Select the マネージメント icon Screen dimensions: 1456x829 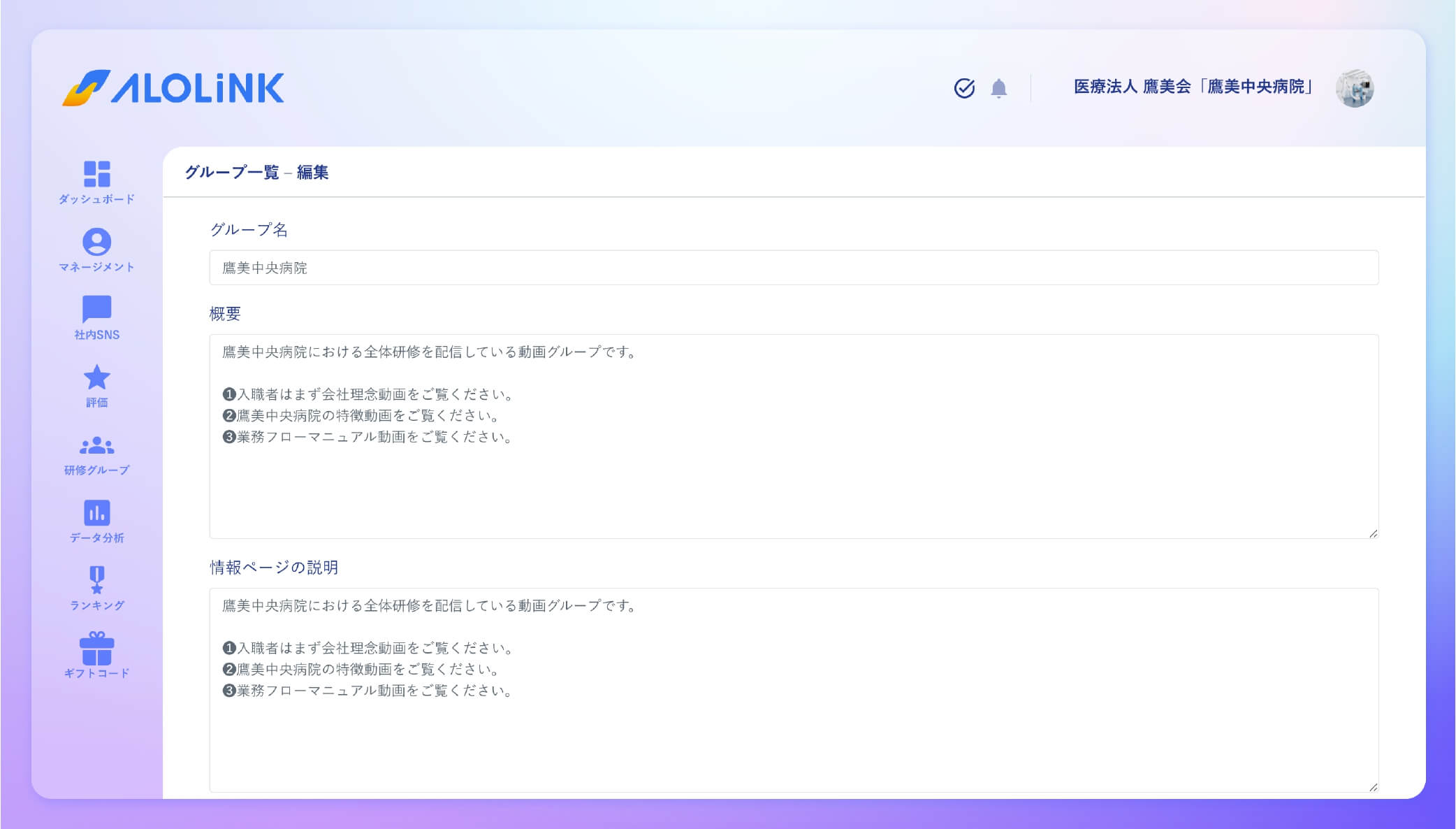pos(98,248)
